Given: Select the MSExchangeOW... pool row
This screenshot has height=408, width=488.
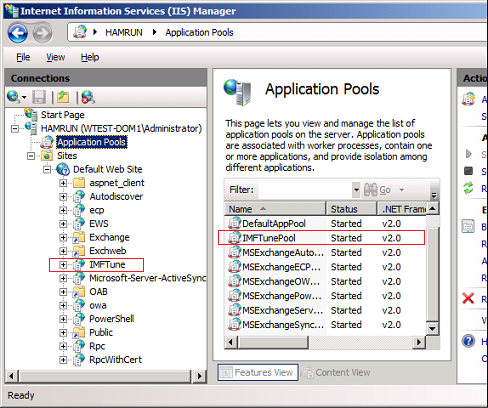Looking at the screenshot, I should click(x=326, y=281).
